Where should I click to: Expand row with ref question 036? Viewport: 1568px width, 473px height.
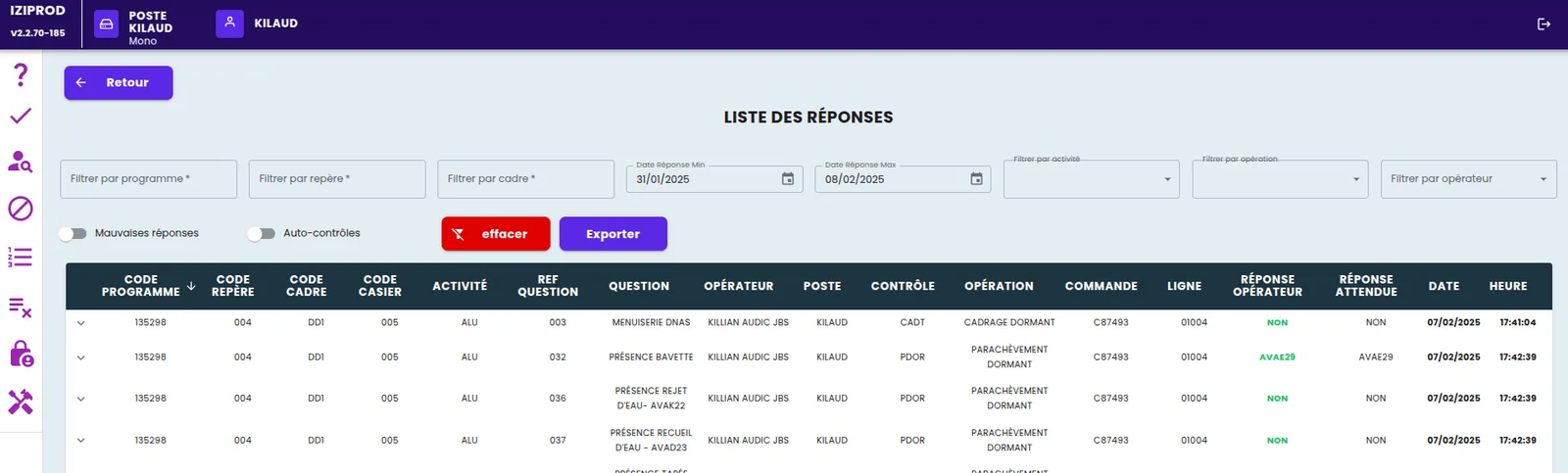tap(80, 399)
